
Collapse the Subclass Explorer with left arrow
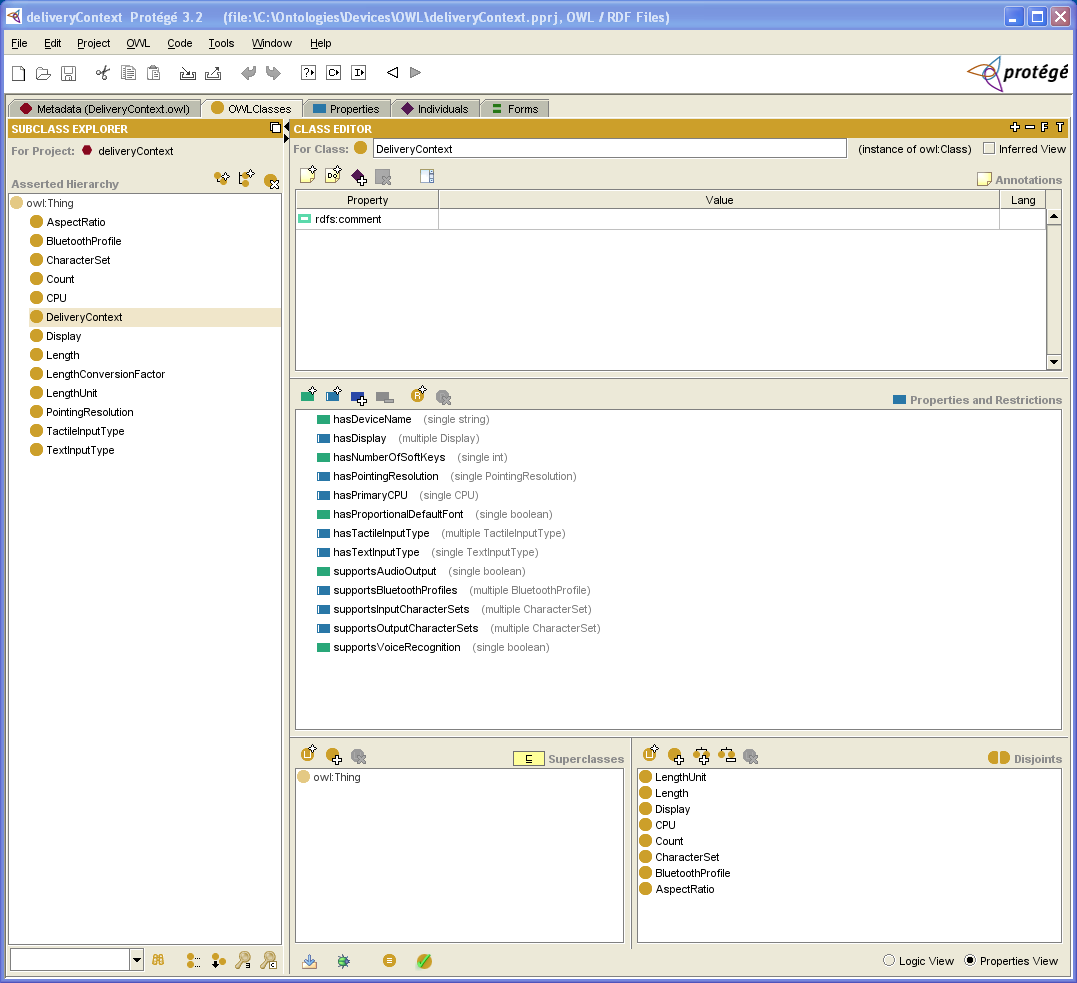click(x=287, y=125)
